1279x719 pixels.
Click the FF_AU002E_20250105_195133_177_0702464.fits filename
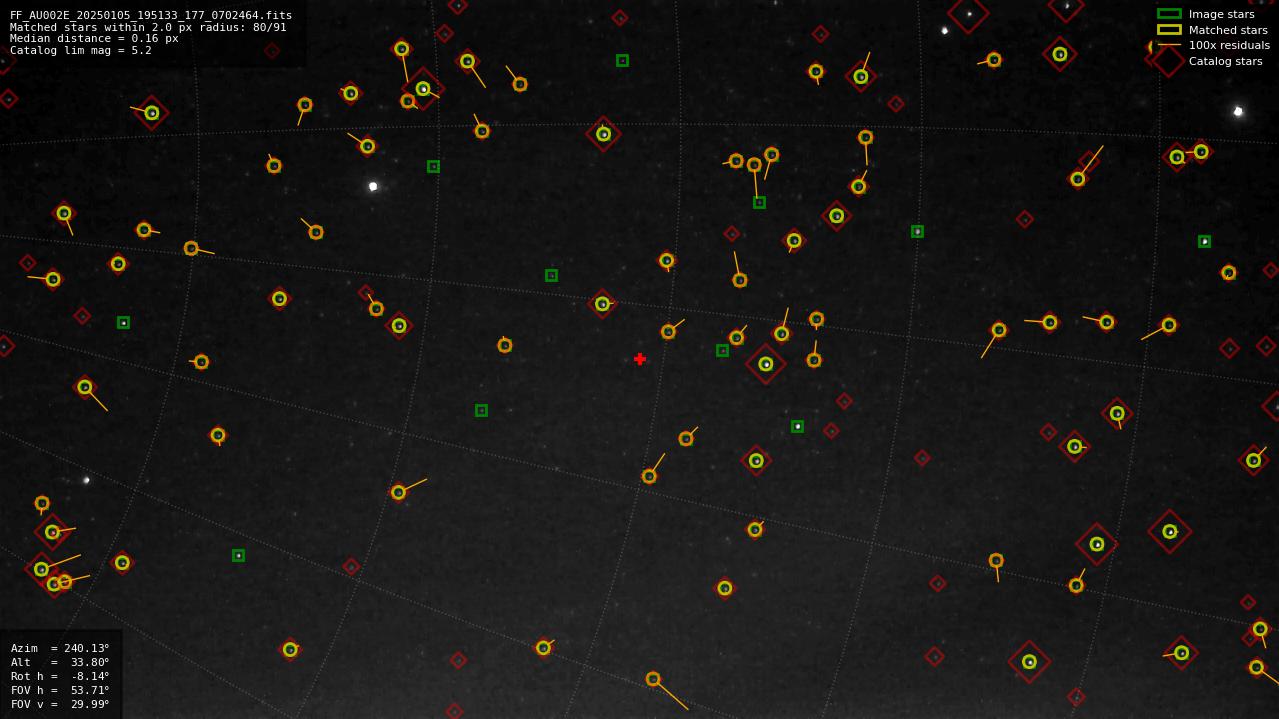pos(151,15)
